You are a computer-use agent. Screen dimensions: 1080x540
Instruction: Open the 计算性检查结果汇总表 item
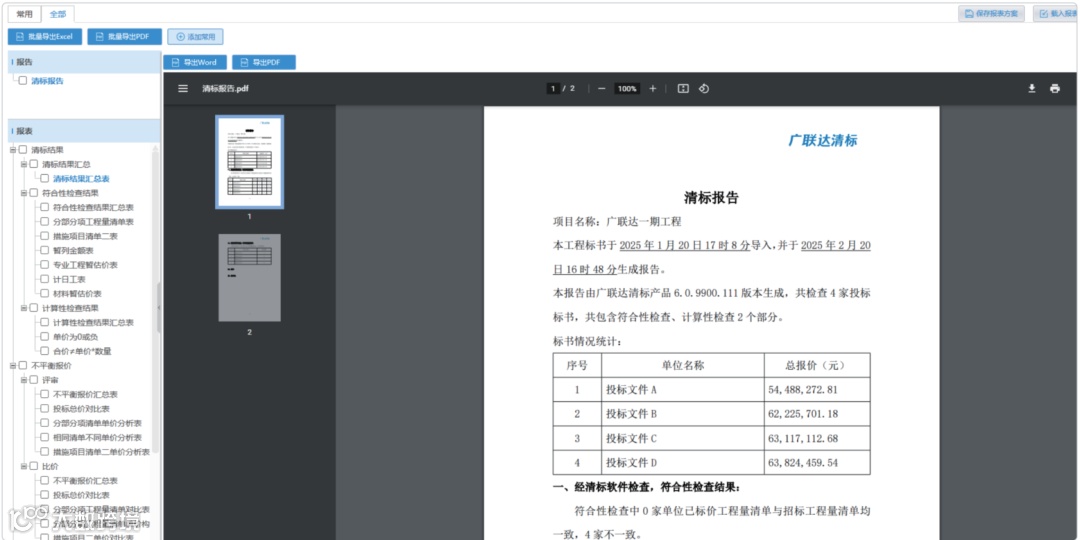pos(93,322)
